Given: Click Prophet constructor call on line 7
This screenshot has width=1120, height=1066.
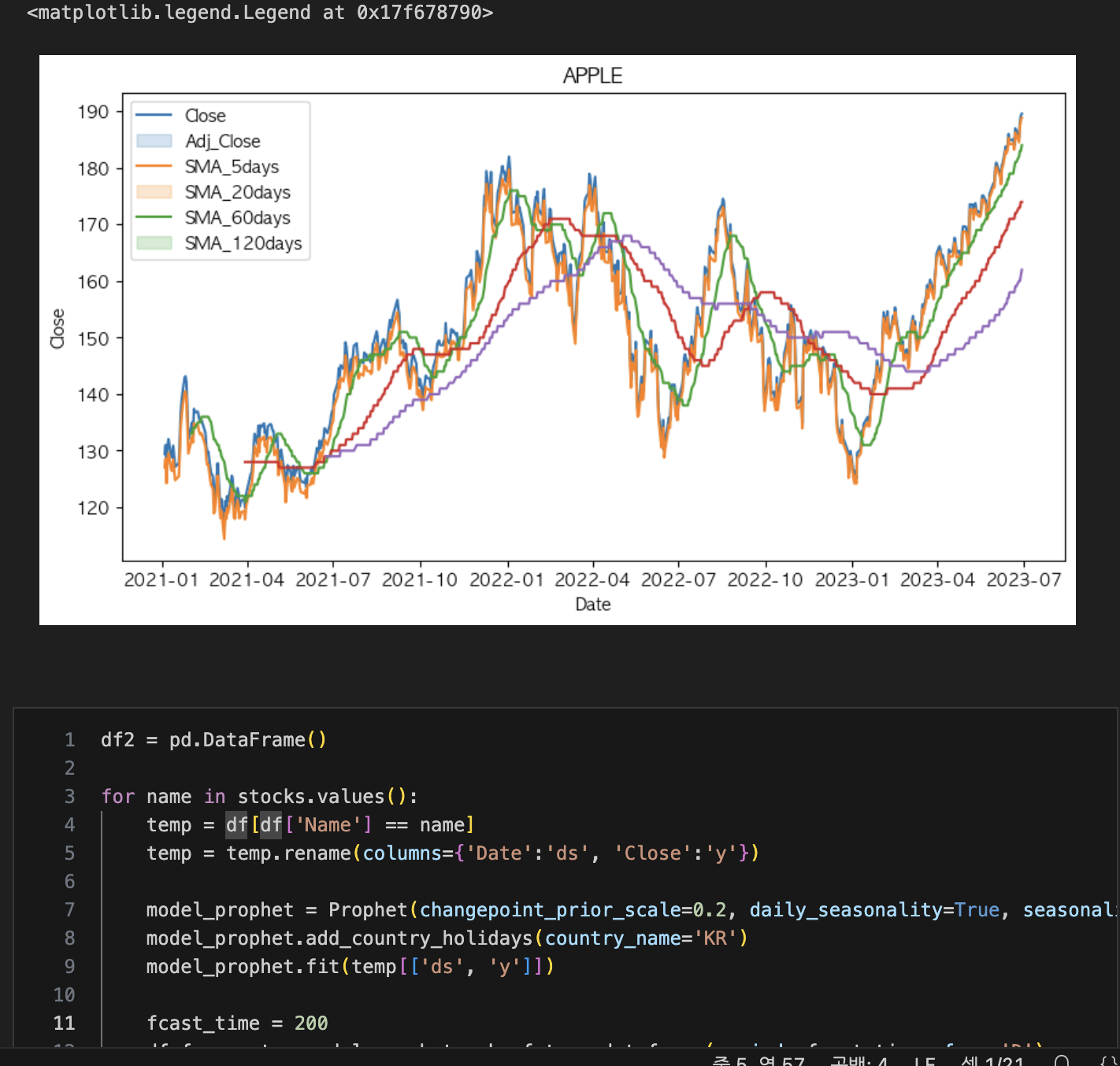Looking at the screenshot, I should tap(368, 910).
